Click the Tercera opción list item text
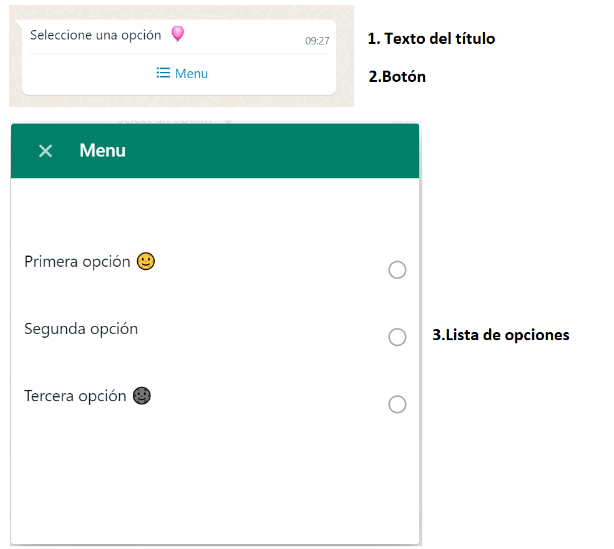 75,396
